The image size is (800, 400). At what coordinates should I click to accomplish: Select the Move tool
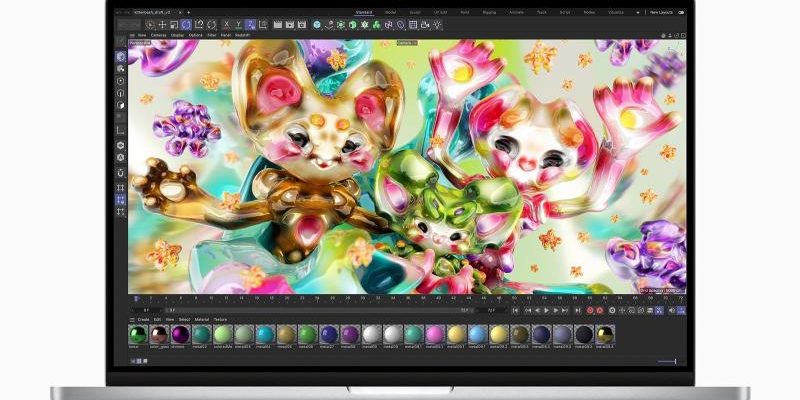162,24
